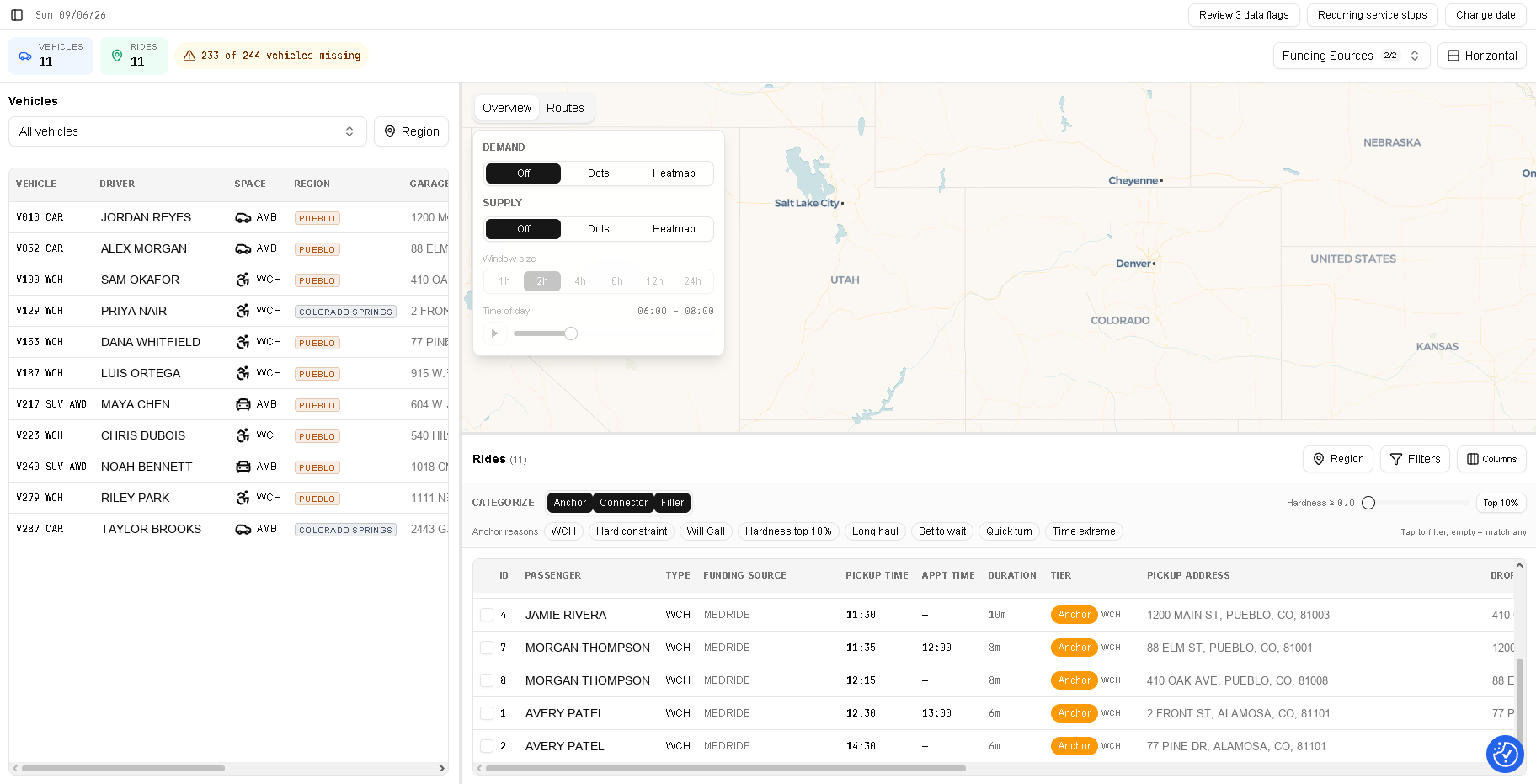
Task: Click the wheelchair icon in RILEY PARK row
Action: (243, 498)
